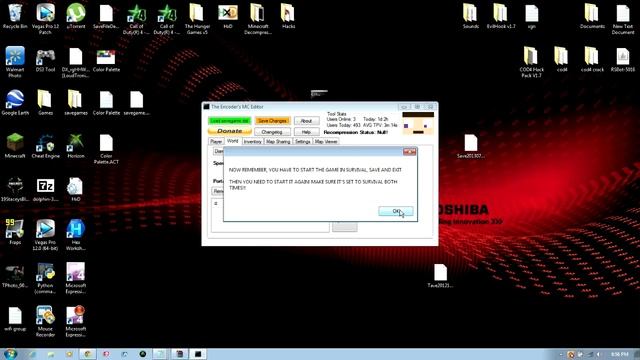
Task: Open the Inventory tab
Action: point(252,141)
